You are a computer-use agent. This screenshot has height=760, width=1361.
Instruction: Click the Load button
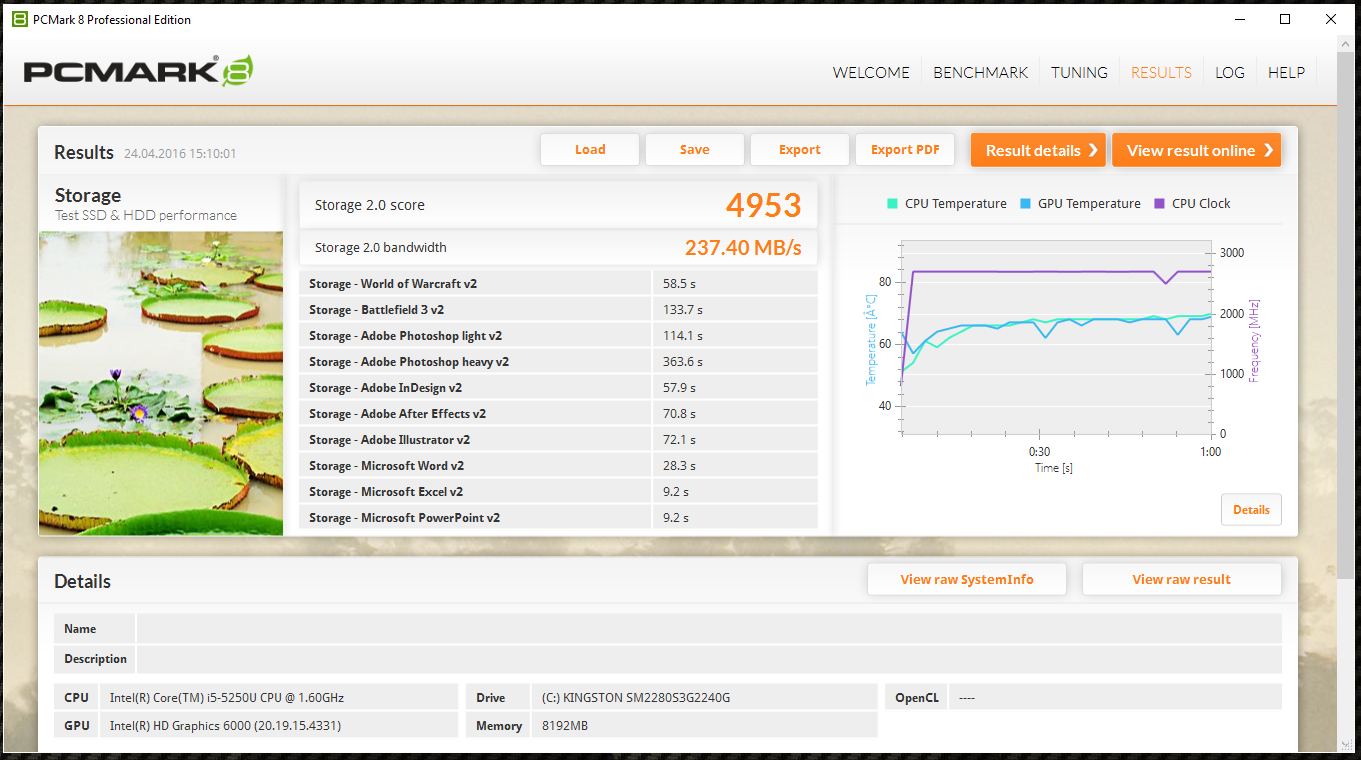(590, 150)
